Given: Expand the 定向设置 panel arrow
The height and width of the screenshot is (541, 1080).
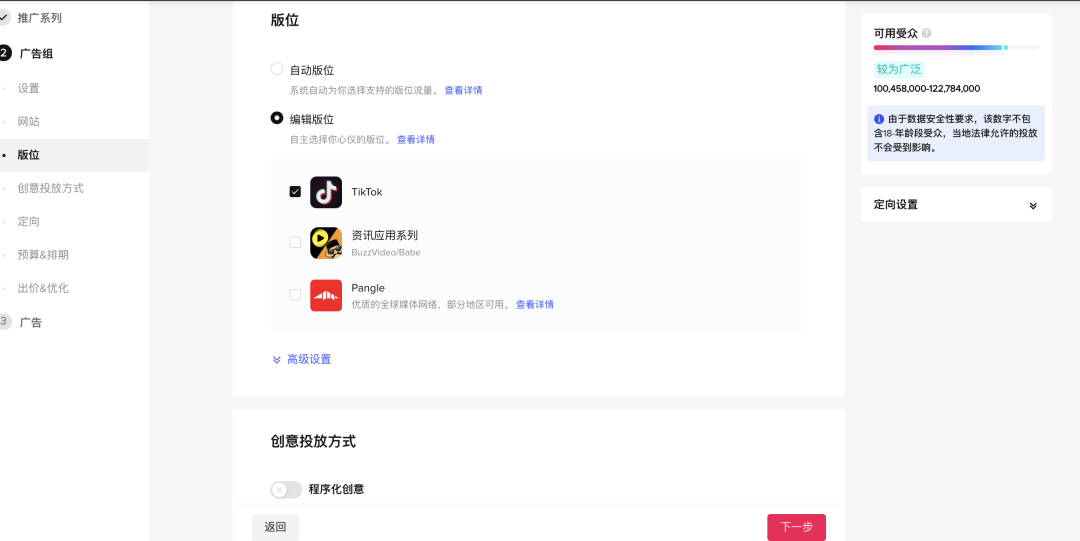Looking at the screenshot, I should [x=1033, y=205].
